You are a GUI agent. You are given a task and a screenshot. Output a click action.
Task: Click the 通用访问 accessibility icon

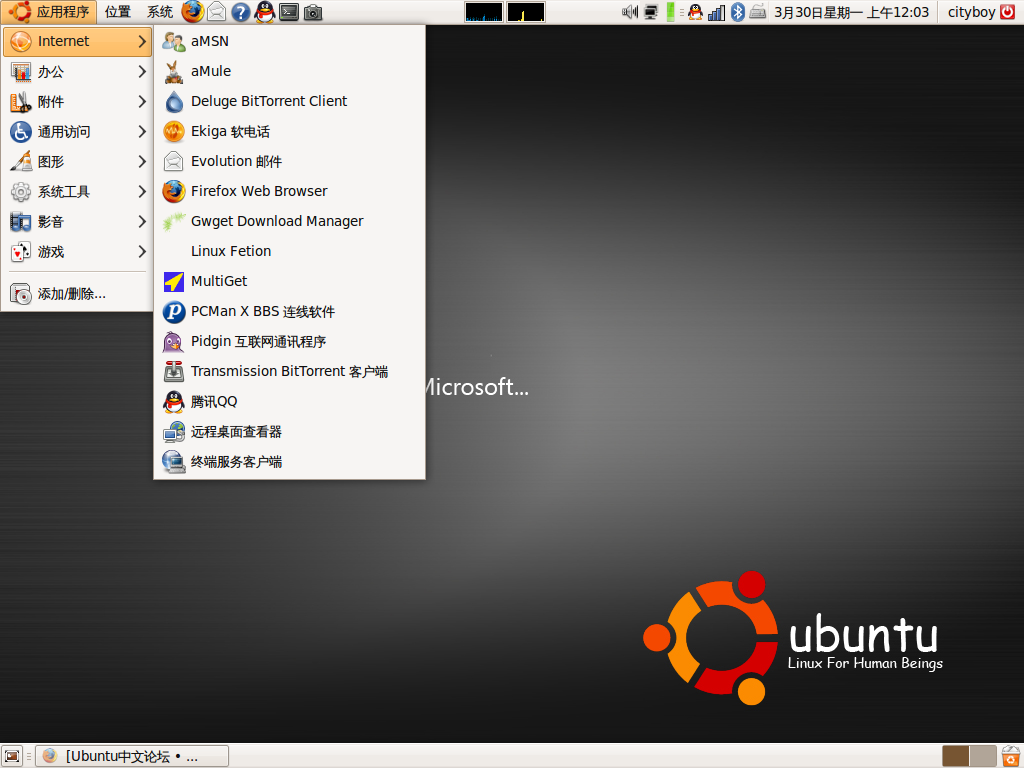(21, 132)
